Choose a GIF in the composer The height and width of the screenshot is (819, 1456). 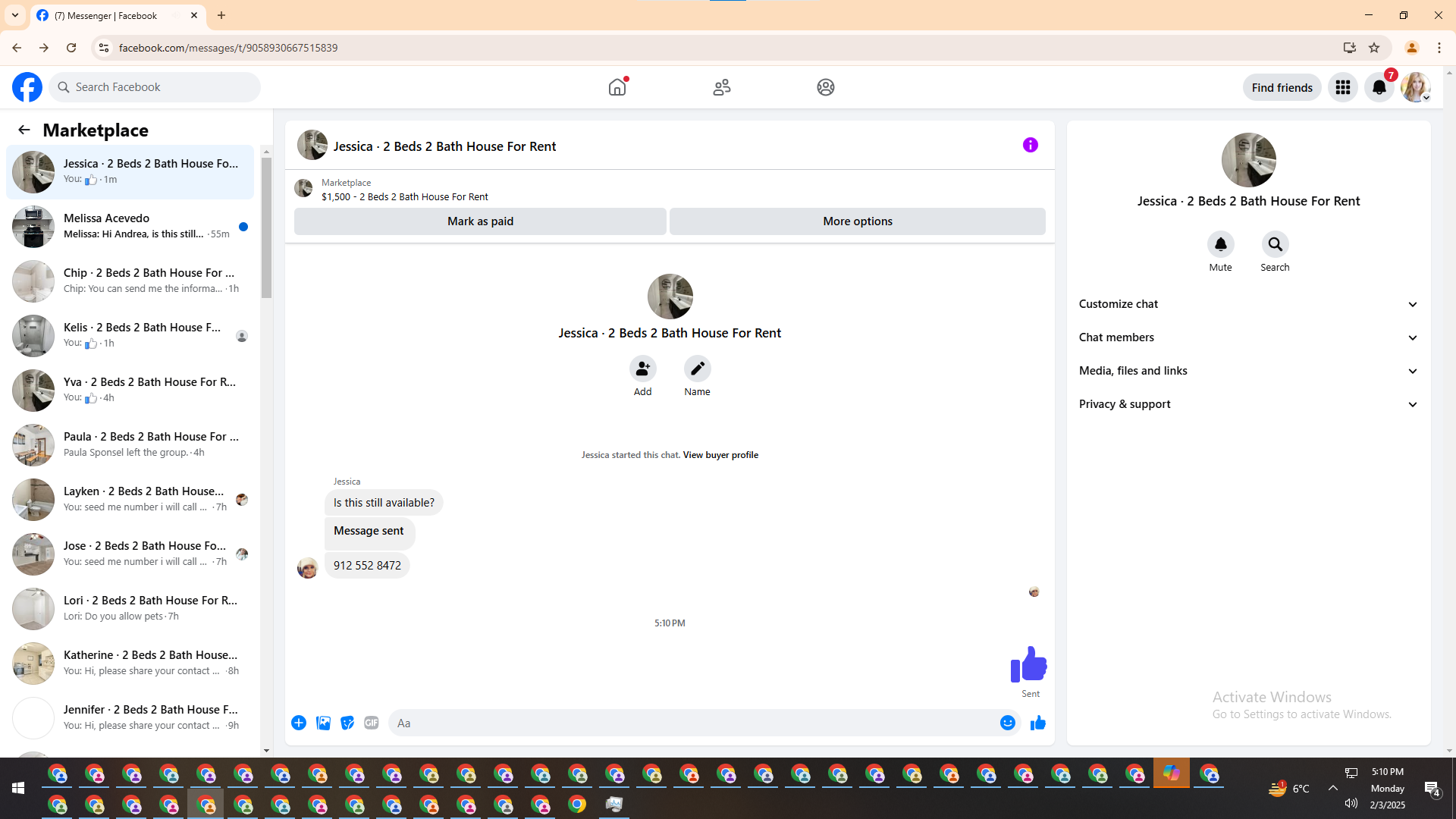point(372,723)
